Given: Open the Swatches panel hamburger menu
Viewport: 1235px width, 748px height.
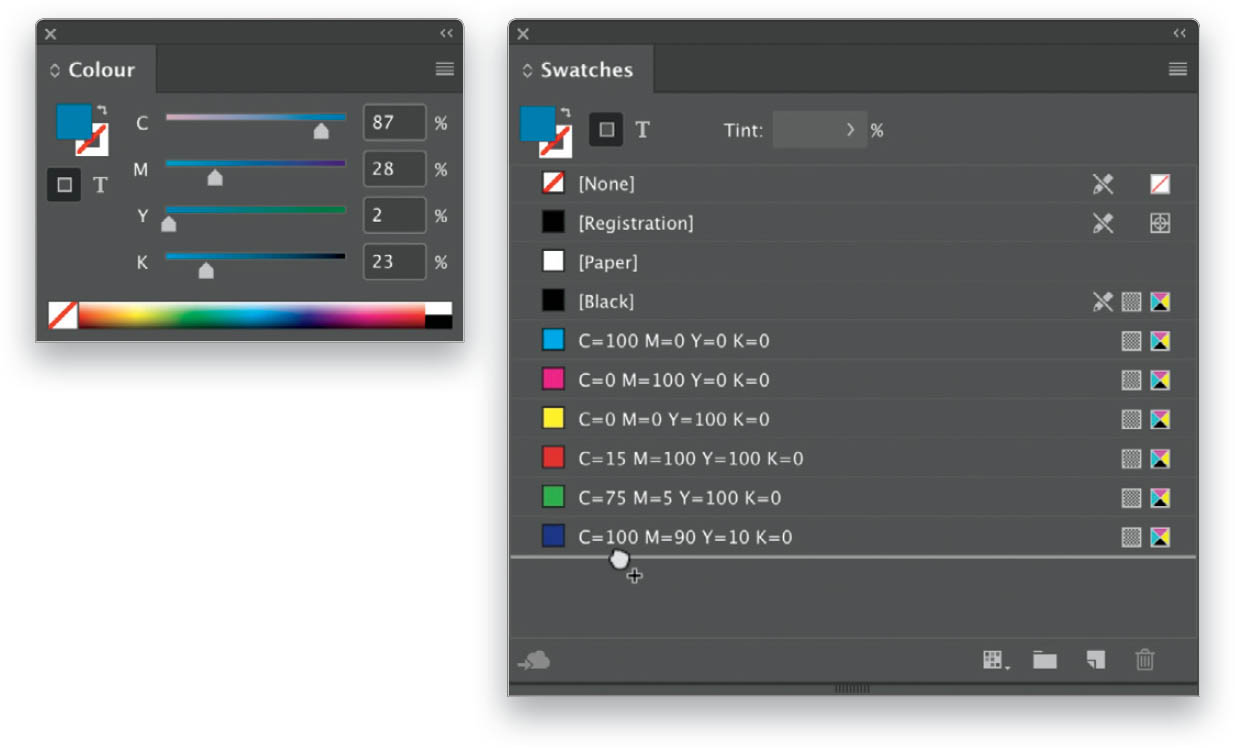Looking at the screenshot, I should point(1178,69).
